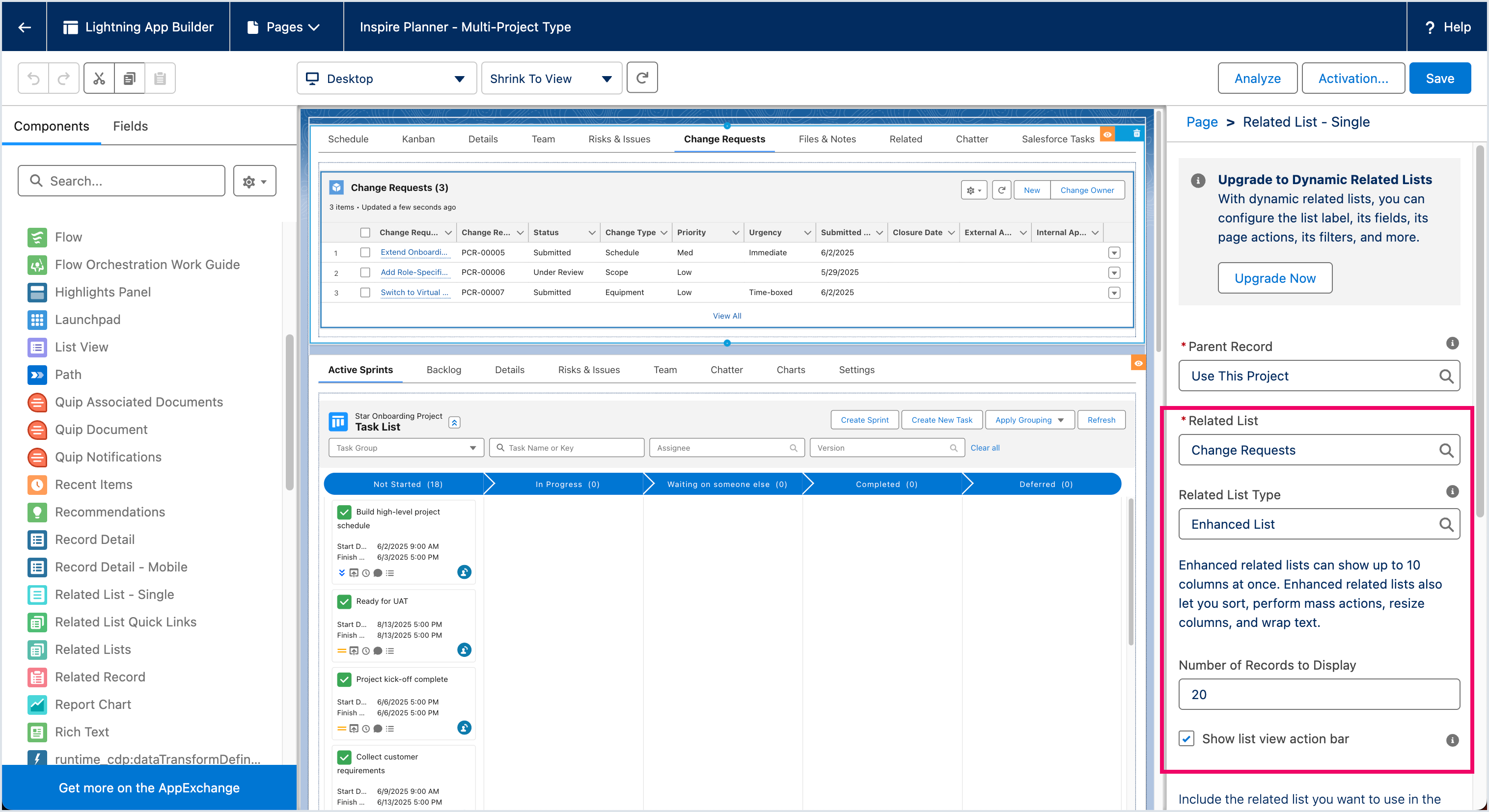Switch to the Fields tab
The image size is (1489, 812).
tap(130, 126)
